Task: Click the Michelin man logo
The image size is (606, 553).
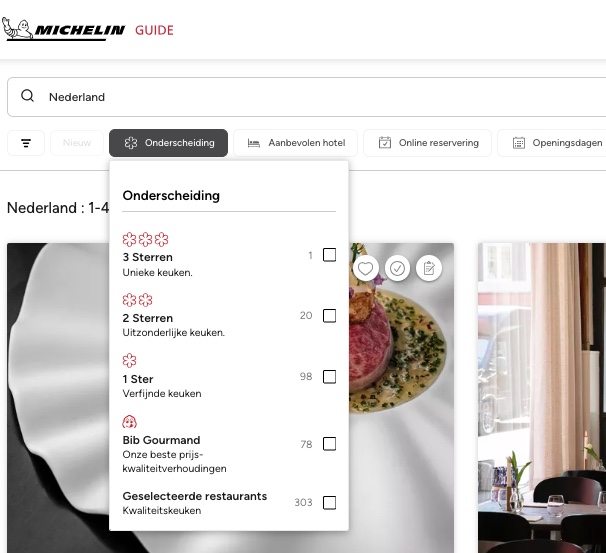Action: [x=17, y=28]
